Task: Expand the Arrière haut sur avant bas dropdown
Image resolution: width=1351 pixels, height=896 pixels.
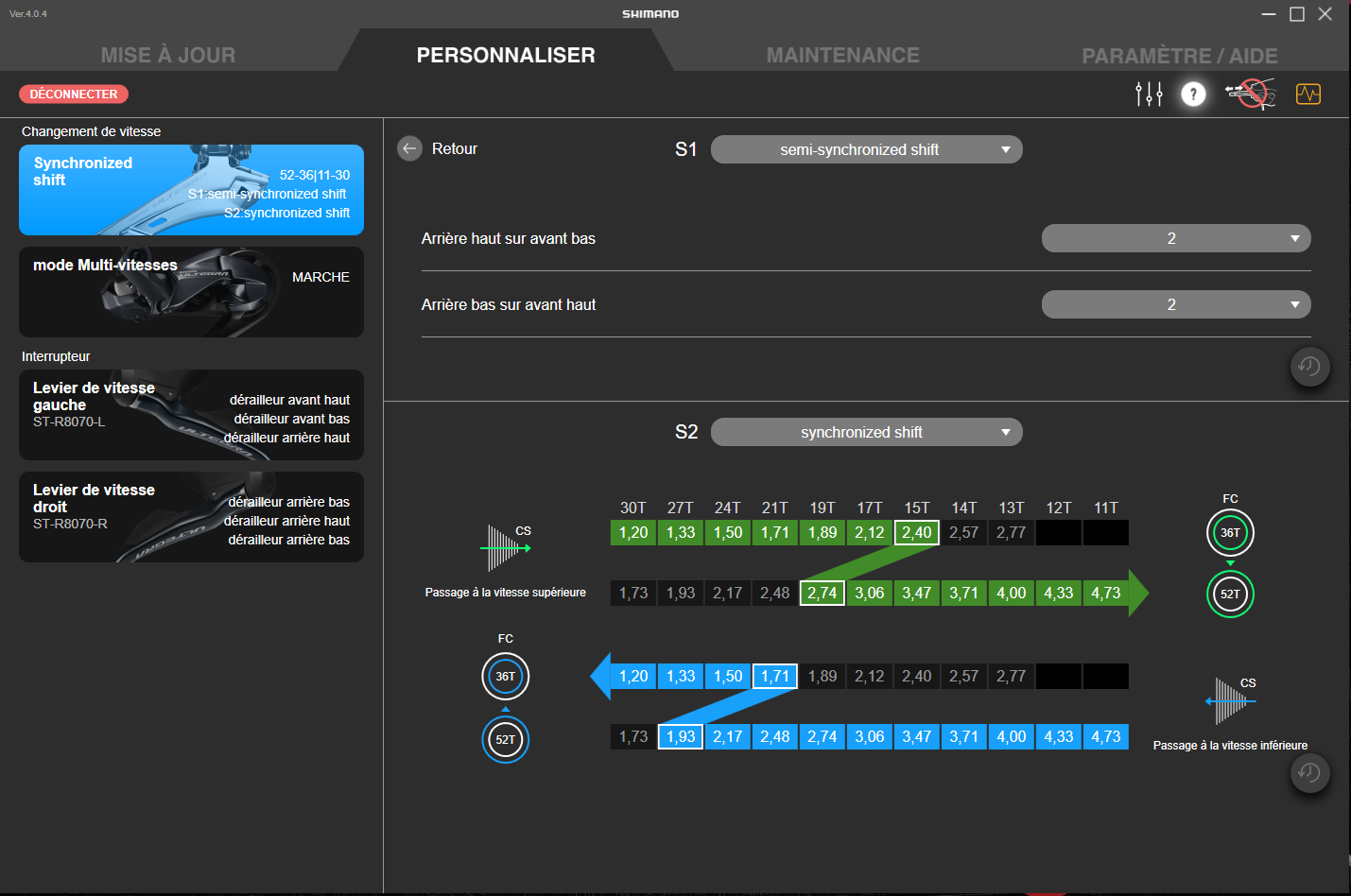Action: [1175, 238]
